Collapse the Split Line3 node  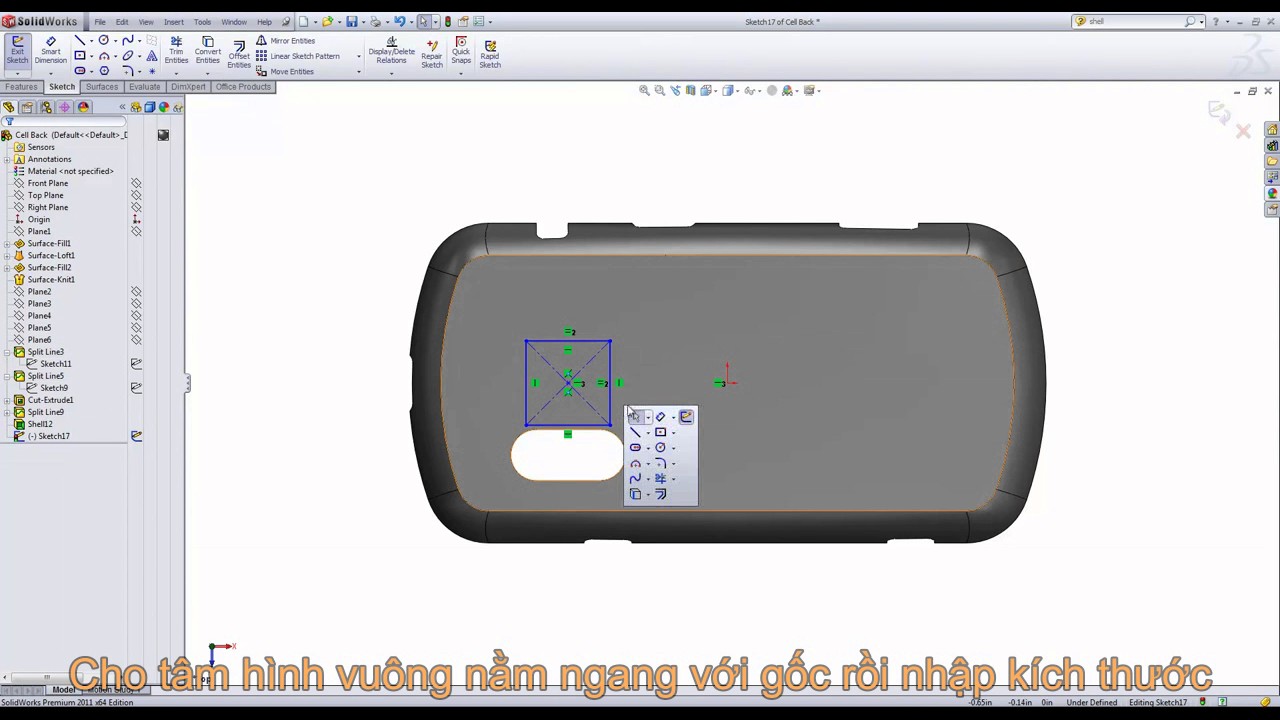[x=7, y=352]
